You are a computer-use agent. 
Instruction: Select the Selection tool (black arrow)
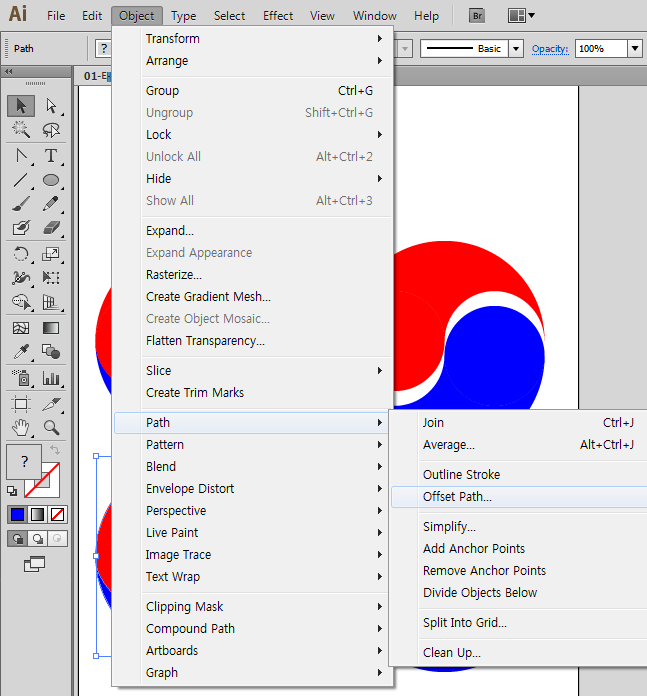pos(21,106)
